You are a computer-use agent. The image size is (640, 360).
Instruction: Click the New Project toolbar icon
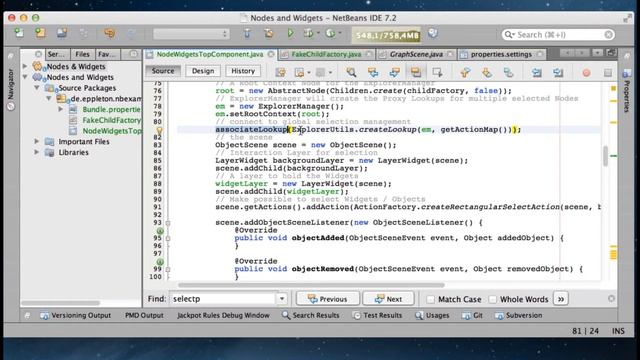point(40,33)
